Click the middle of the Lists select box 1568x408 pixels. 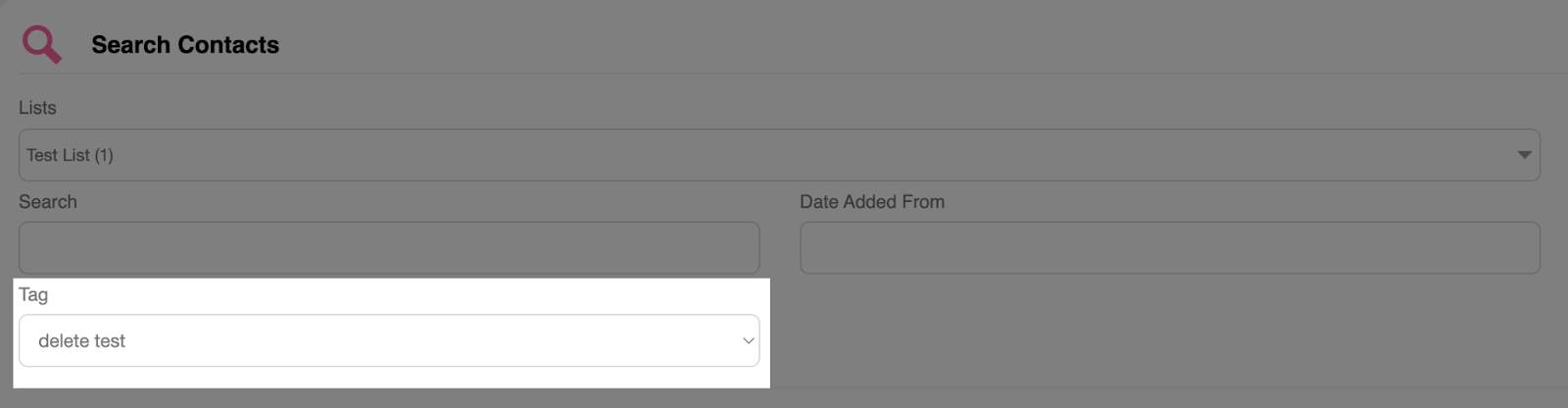[x=779, y=155]
